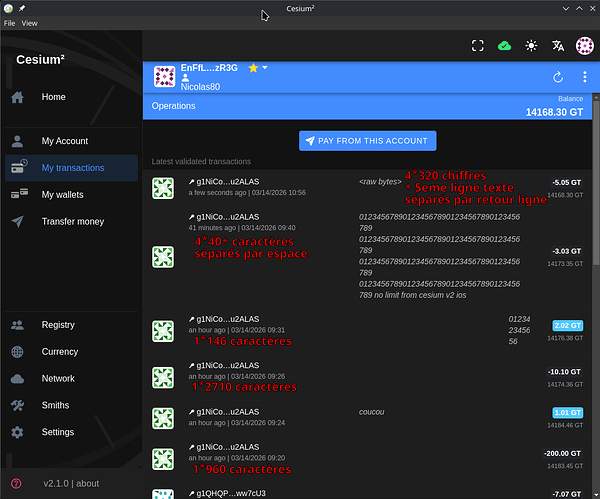The width and height of the screenshot is (600, 499).
Task: Select the EnFfL...zR3G account identicon
Action: click(165, 77)
